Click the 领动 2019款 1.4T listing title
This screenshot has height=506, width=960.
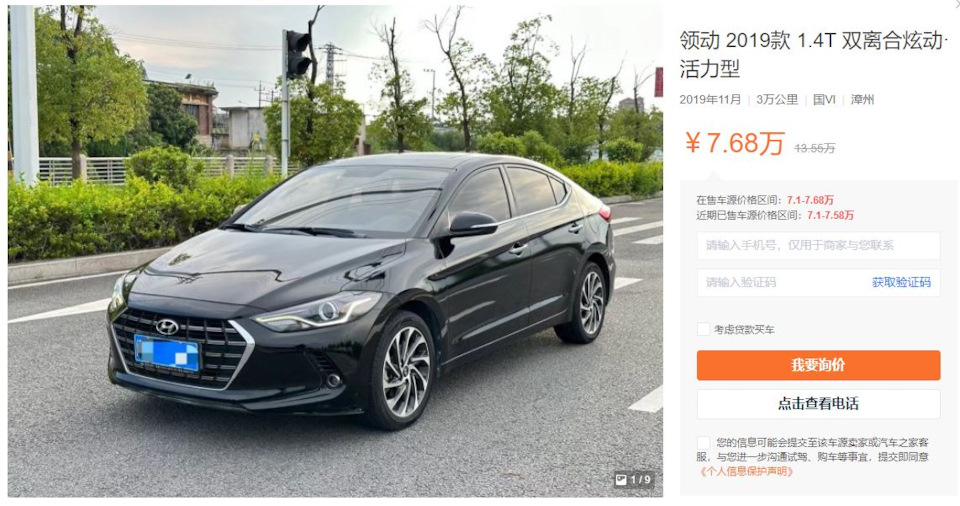[x=813, y=55]
